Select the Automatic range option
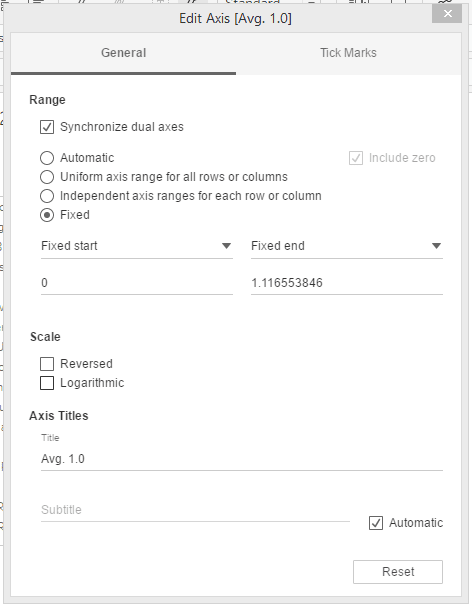This screenshot has height=608, width=472. (x=47, y=158)
